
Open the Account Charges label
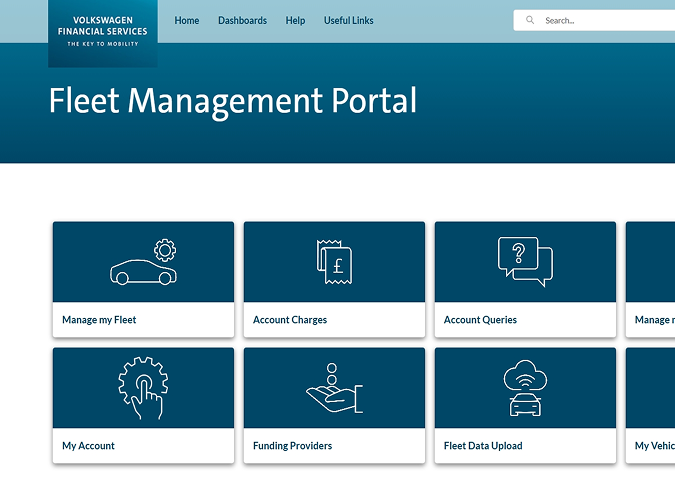tap(290, 320)
